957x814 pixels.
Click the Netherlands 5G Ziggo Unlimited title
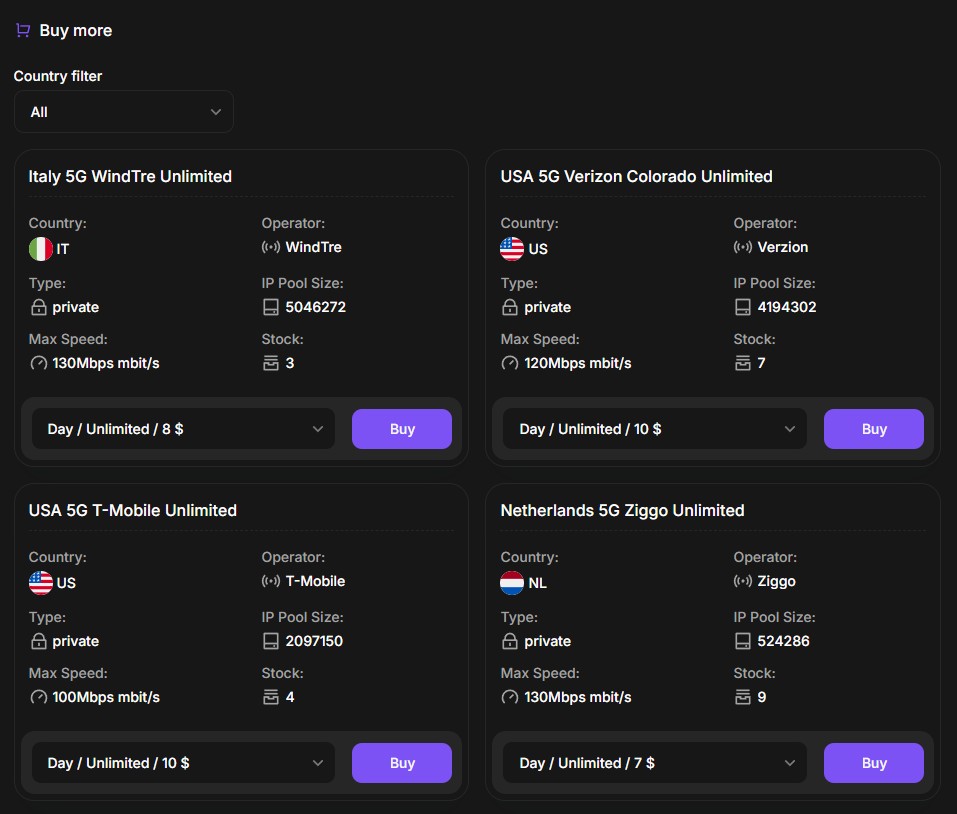pos(622,510)
